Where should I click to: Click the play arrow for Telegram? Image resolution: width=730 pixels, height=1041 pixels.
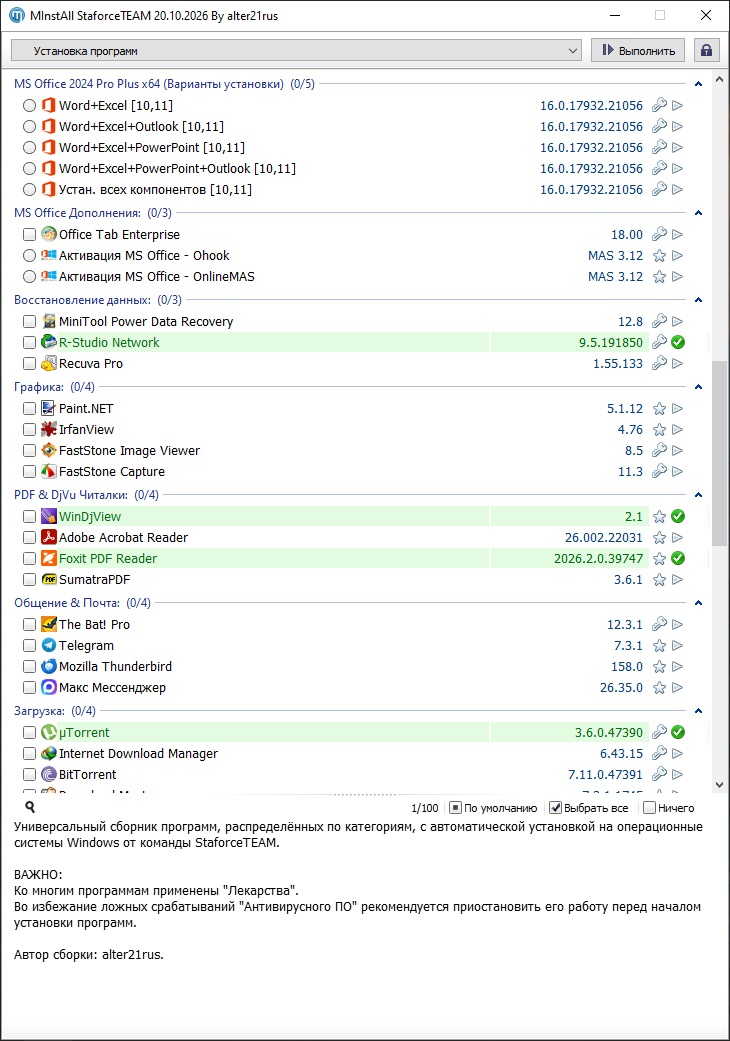(x=678, y=645)
